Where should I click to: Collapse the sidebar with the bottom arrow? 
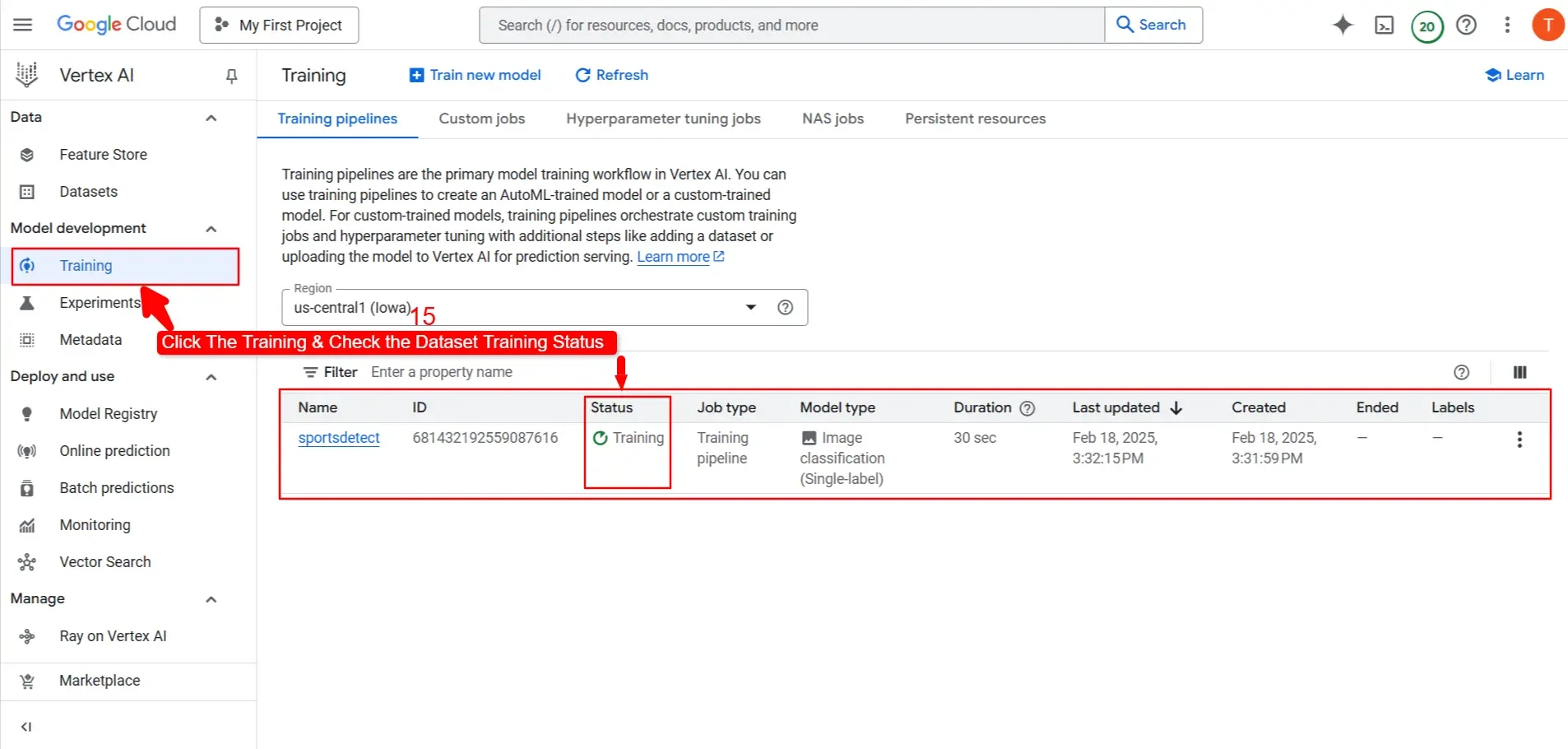pyautogui.click(x=26, y=727)
